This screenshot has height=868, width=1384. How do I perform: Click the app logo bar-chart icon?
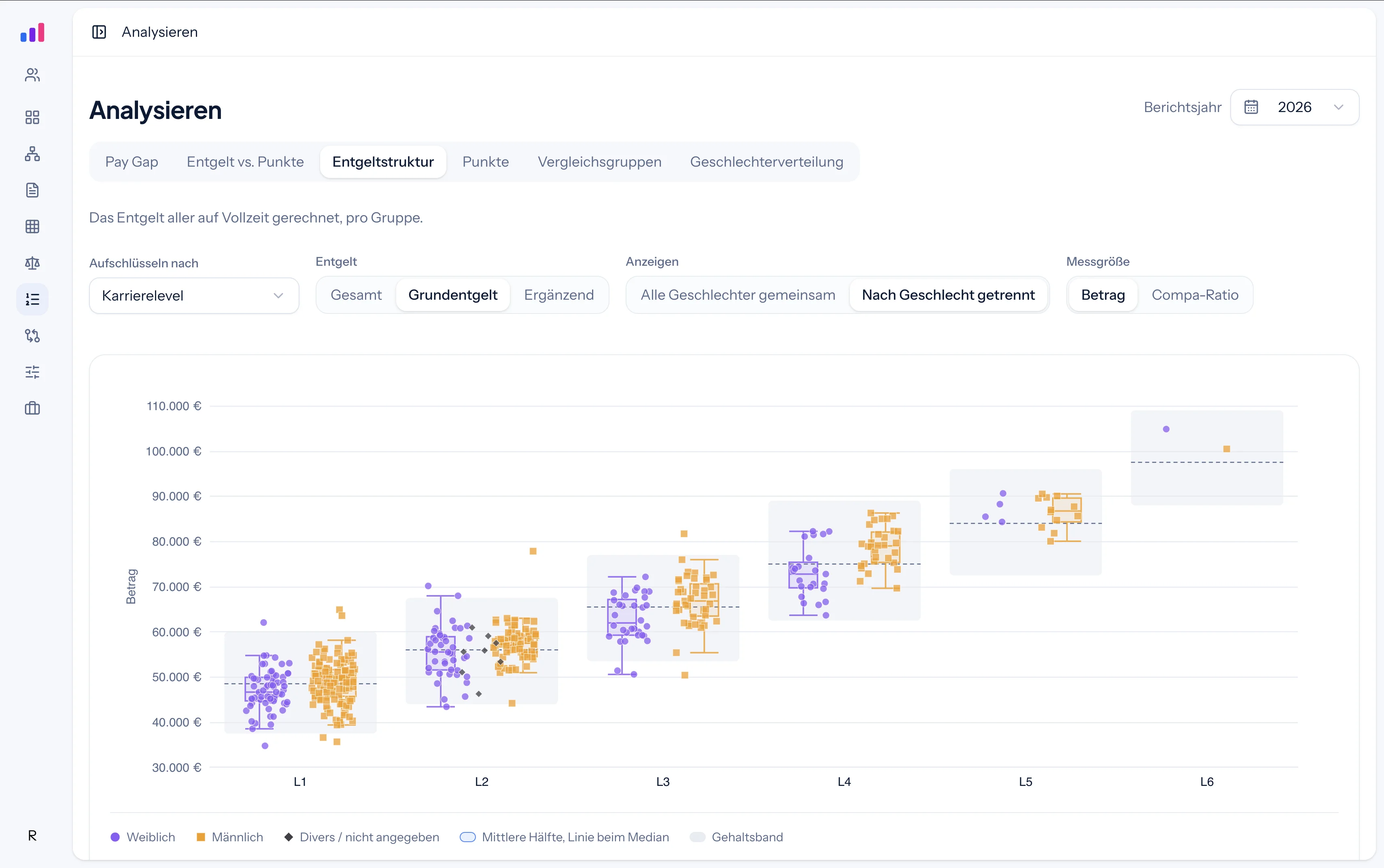[x=32, y=33]
